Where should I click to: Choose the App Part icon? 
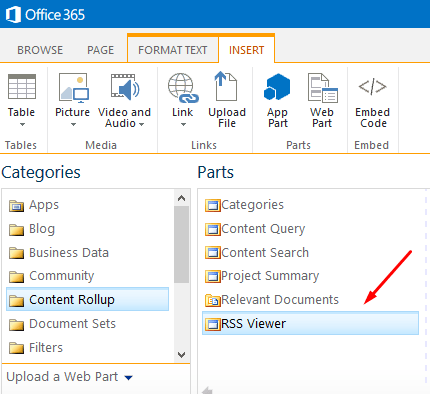277,87
